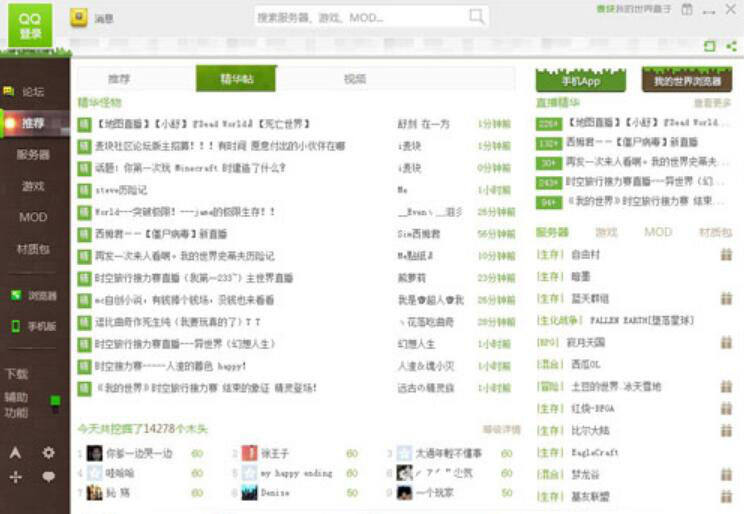This screenshot has height=514, width=744.
Task: Click gift icon for 土豆的世界 冰天雪地 server
Action: coord(726,386)
